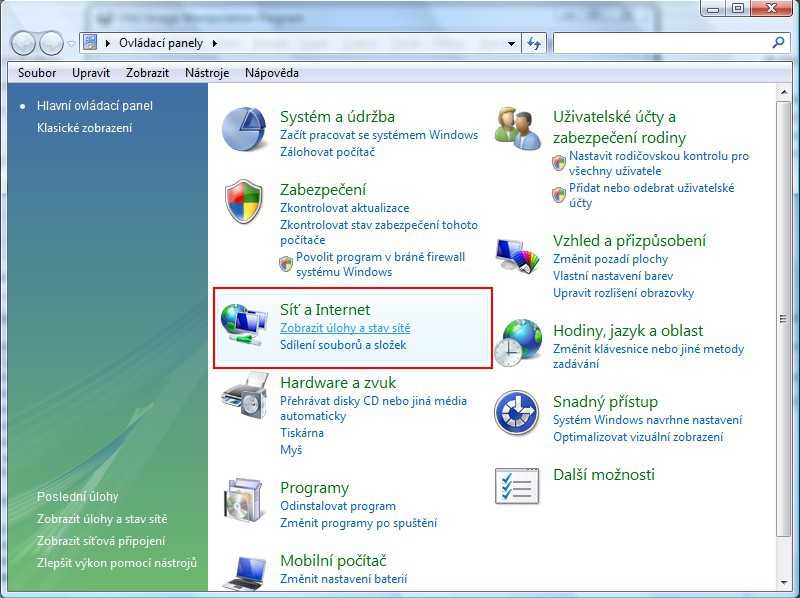Open the Systém a údržba pie chart icon
The height and width of the screenshot is (598, 800).
(x=244, y=129)
